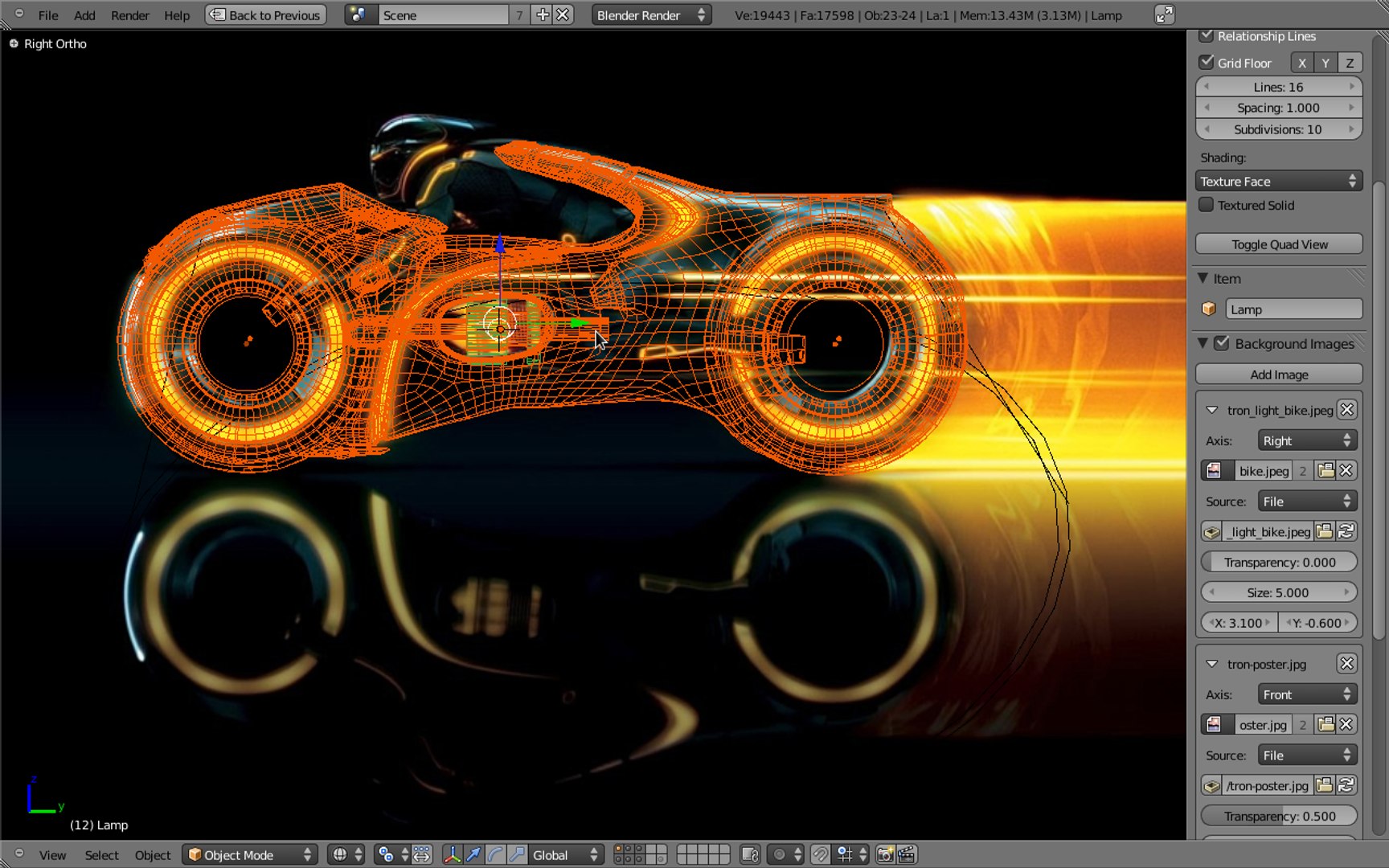Click the Transparency 0.000 slider

pos(1279,562)
